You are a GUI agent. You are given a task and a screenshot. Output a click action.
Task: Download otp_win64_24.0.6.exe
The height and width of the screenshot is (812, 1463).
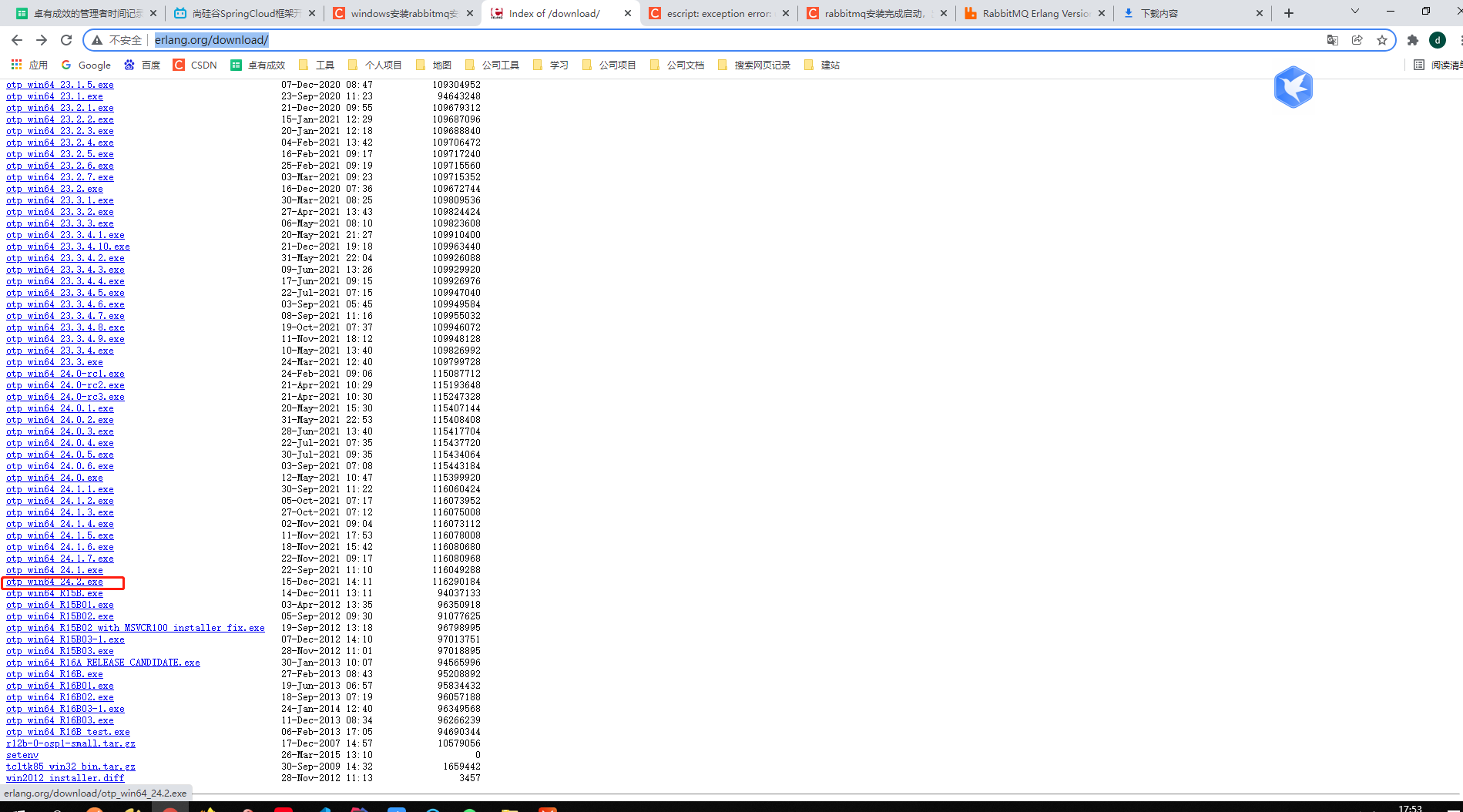pyautogui.click(x=60, y=467)
